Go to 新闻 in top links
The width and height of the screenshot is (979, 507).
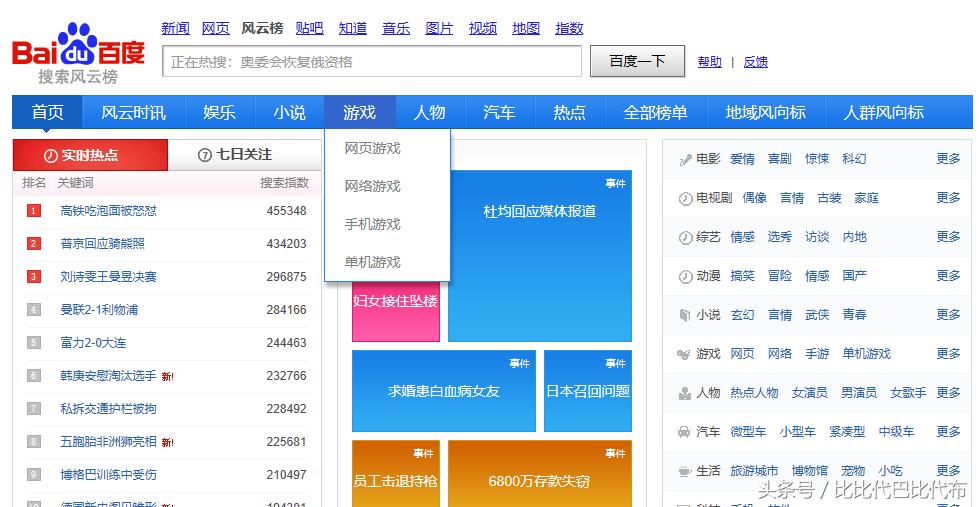[x=175, y=28]
